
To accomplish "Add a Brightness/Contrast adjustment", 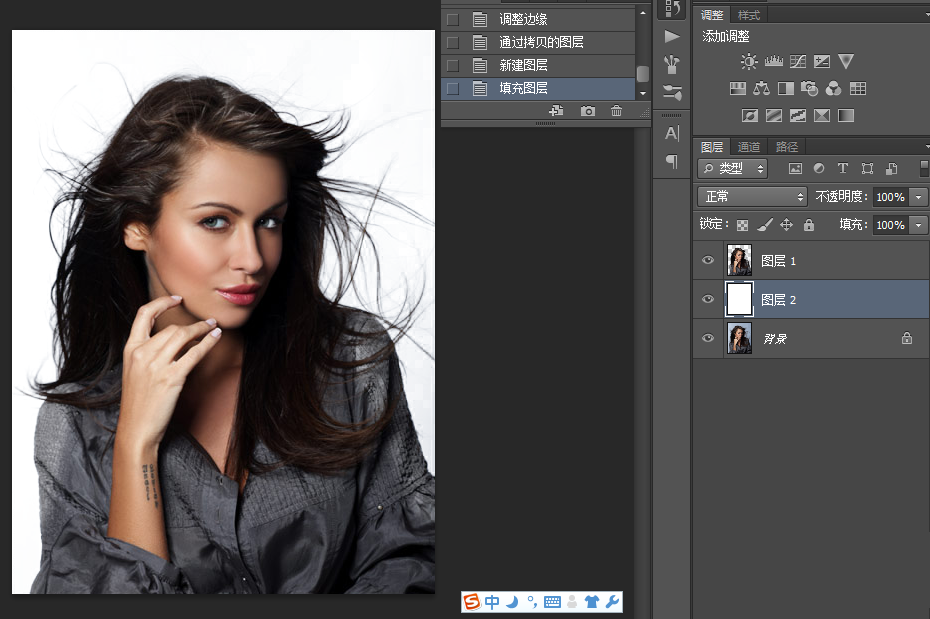I will pyautogui.click(x=749, y=62).
